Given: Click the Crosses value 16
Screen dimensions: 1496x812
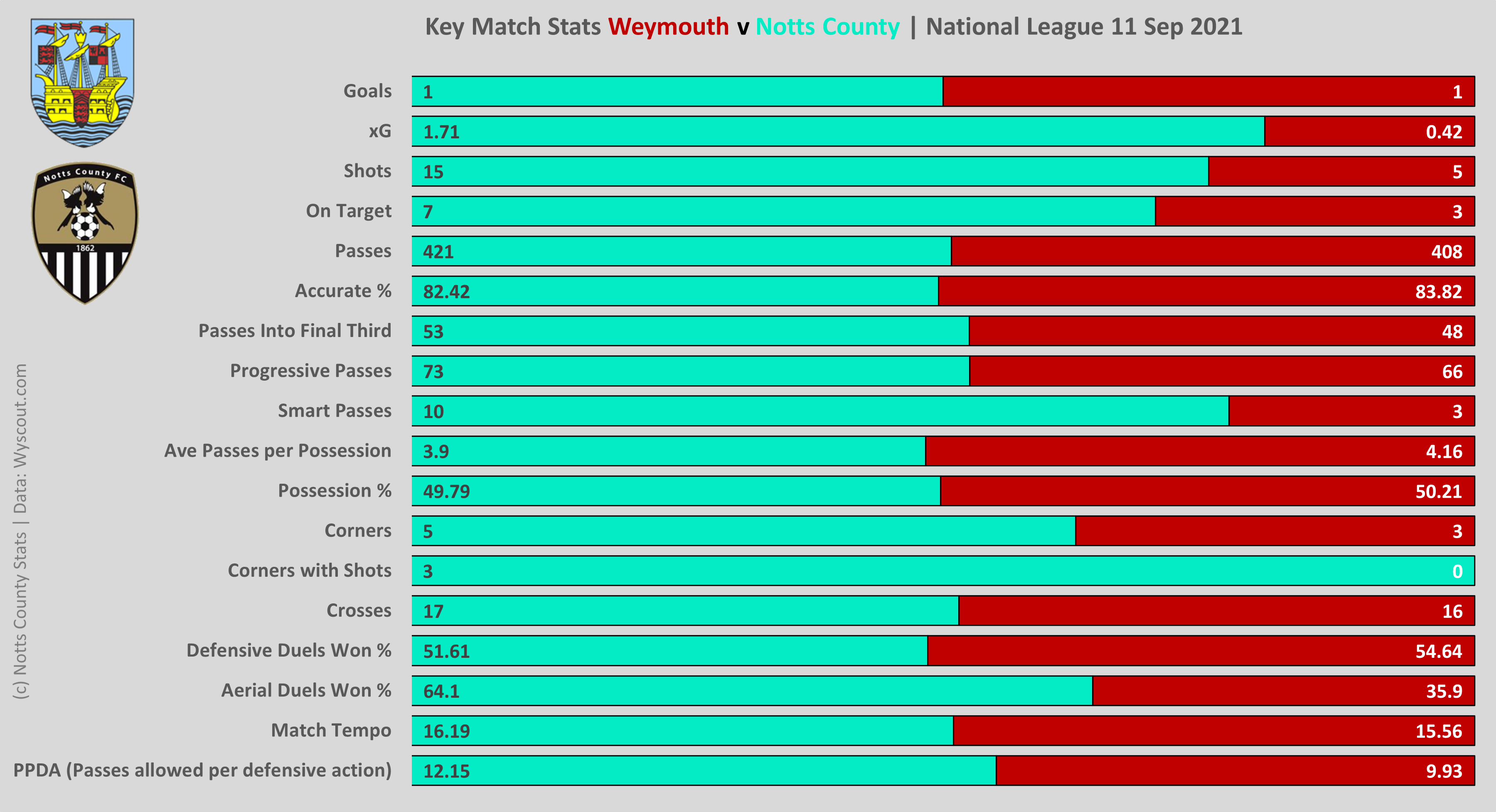Looking at the screenshot, I should click(x=1452, y=611).
